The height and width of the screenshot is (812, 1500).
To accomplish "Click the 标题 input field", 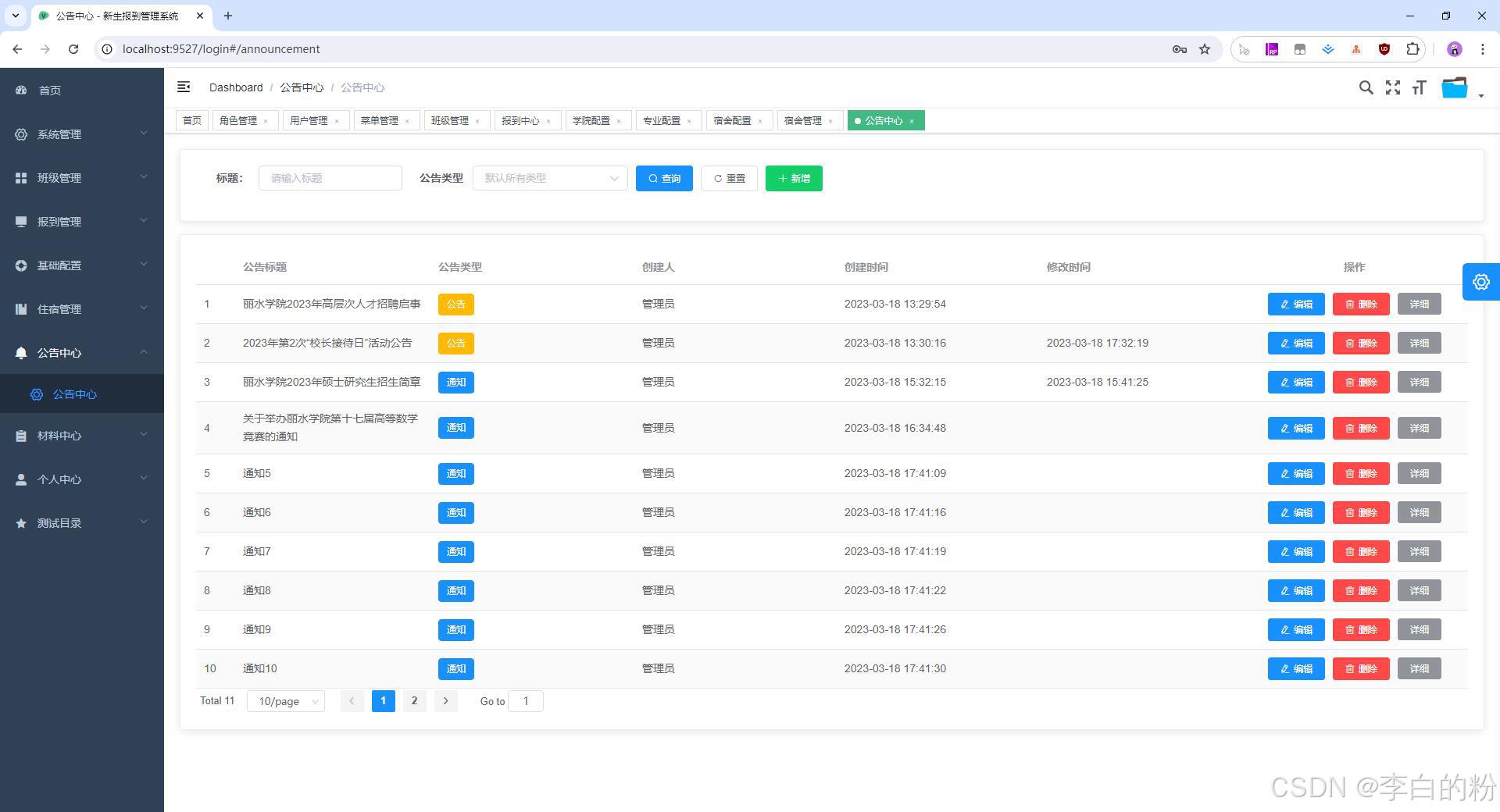I will click(x=330, y=178).
